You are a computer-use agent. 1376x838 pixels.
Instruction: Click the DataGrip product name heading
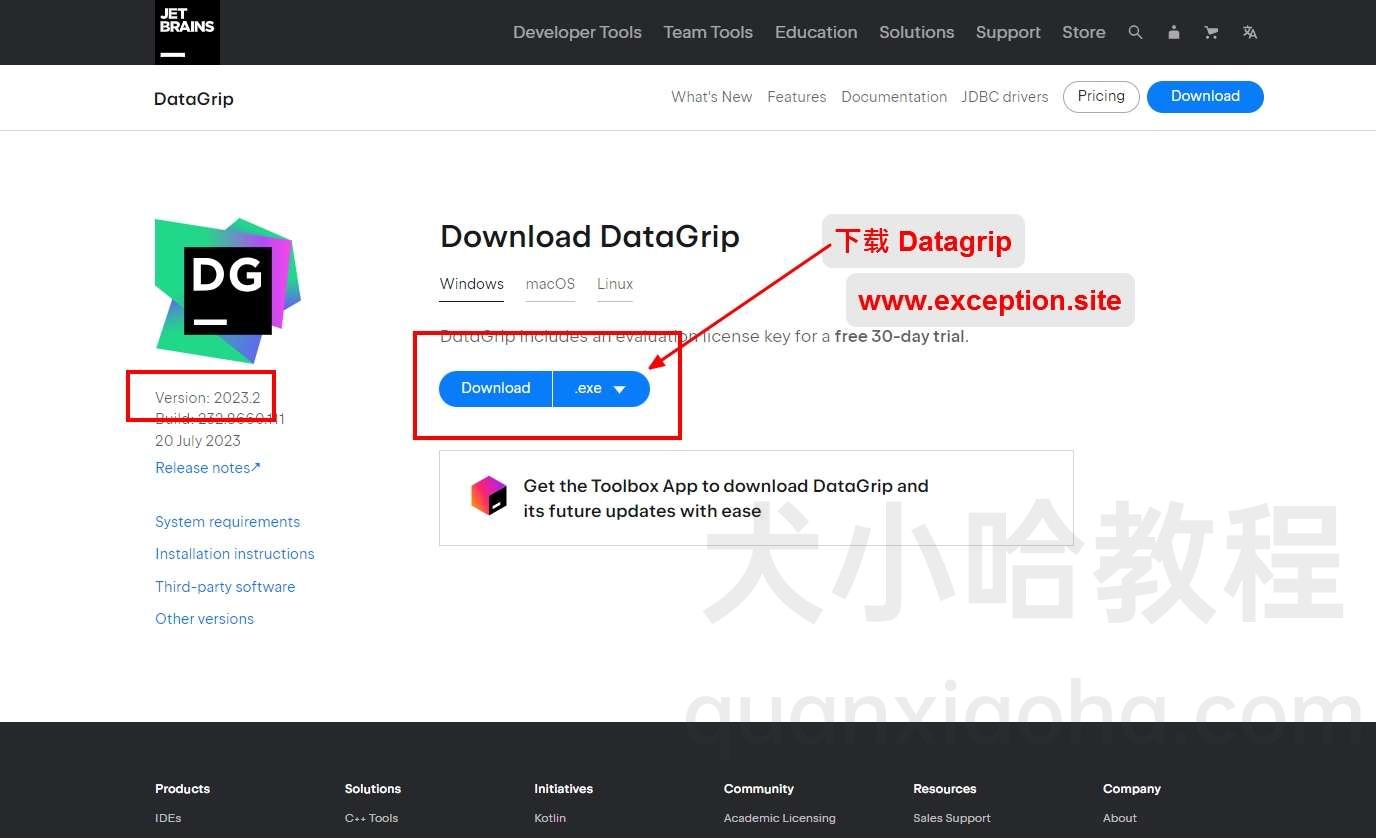(194, 99)
